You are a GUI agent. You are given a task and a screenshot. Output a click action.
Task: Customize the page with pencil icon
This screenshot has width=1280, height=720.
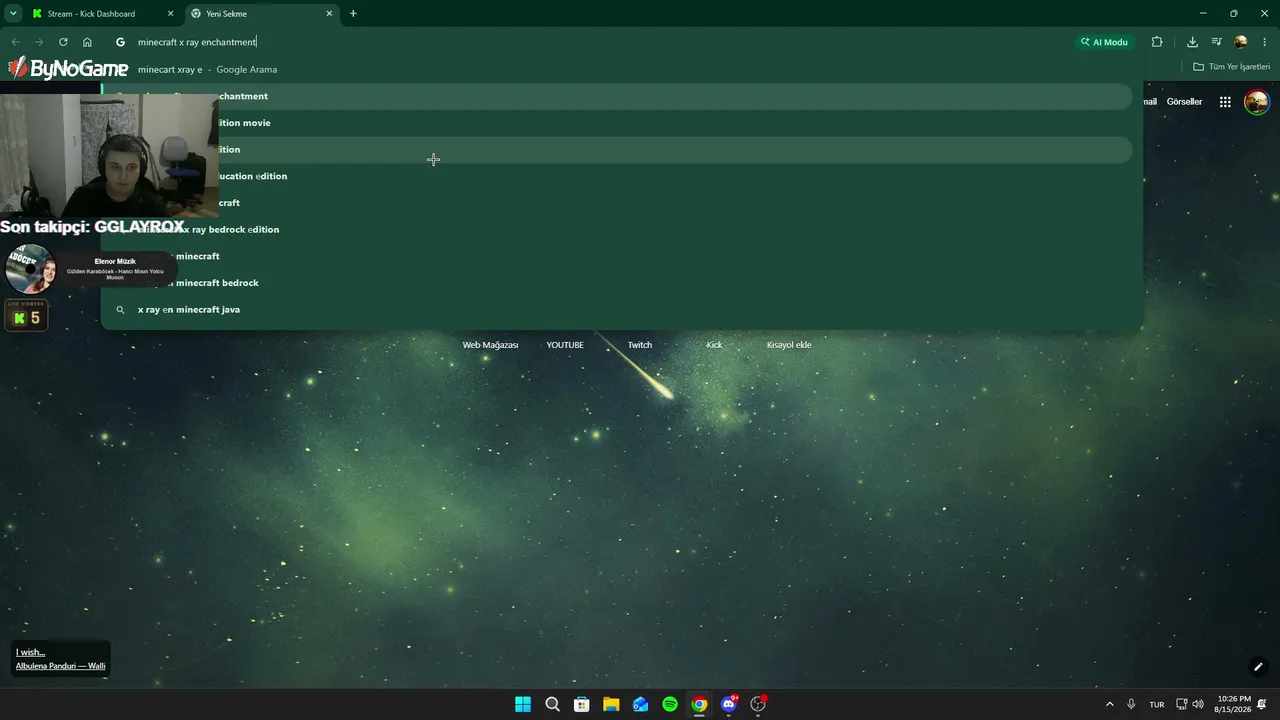click(1258, 667)
